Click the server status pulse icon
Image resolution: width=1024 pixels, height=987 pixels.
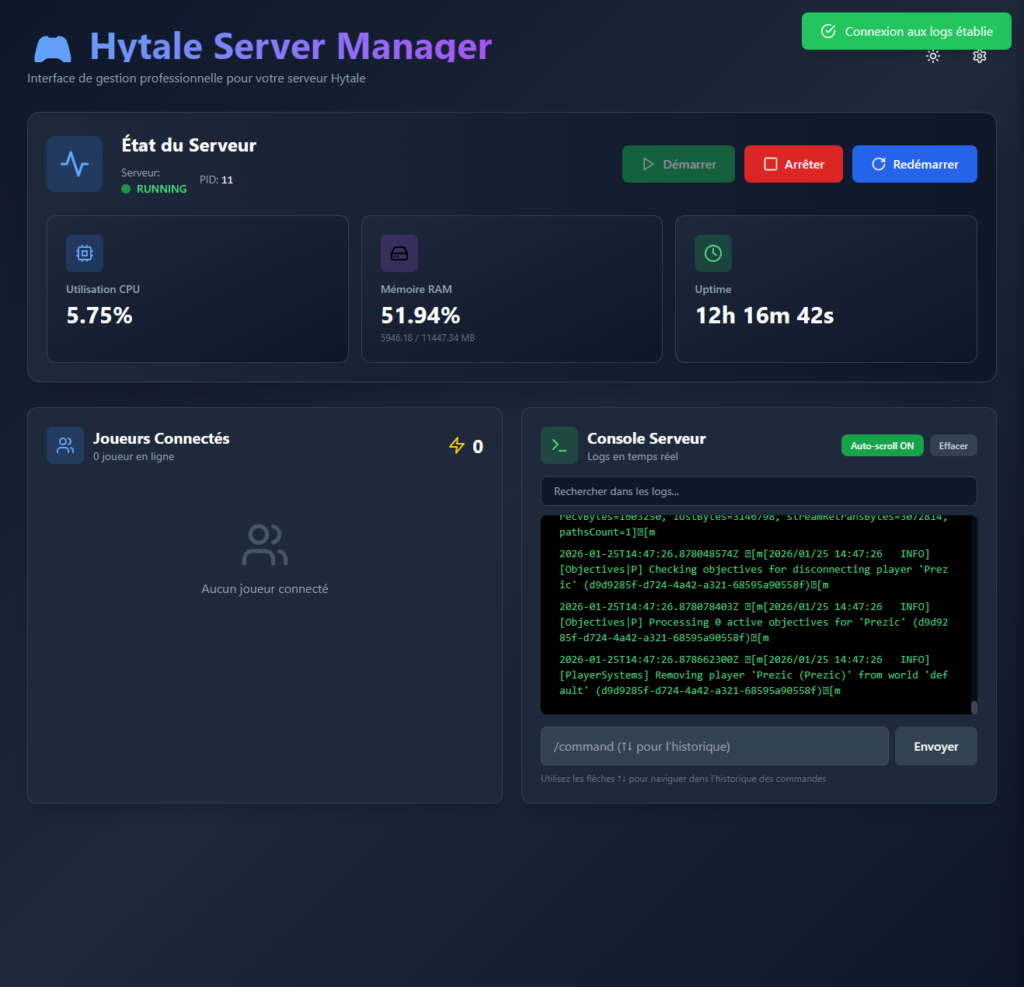pos(74,164)
